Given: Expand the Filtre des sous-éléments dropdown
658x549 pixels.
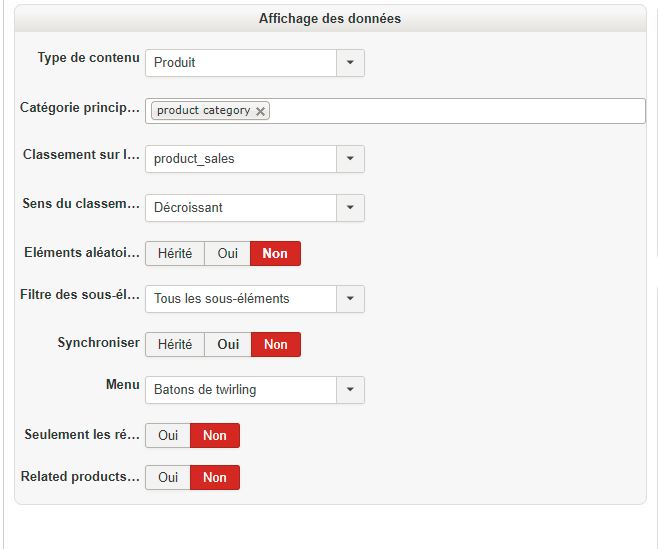Looking at the screenshot, I should click(x=350, y=298).
